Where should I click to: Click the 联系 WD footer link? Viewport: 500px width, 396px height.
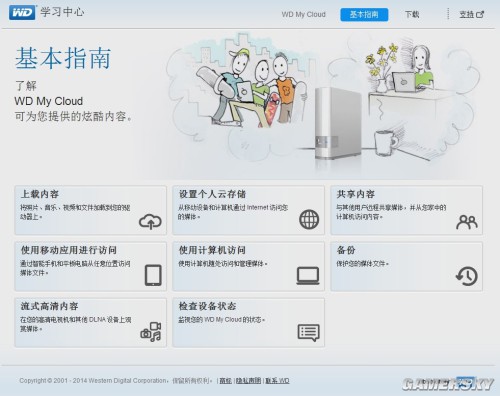coord(277,381)
